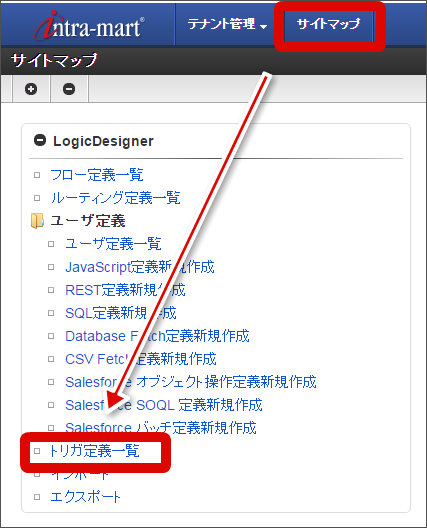
Task: Open the サイトマップ menu item
Action: pyautogui.click(x=328, y=24)
